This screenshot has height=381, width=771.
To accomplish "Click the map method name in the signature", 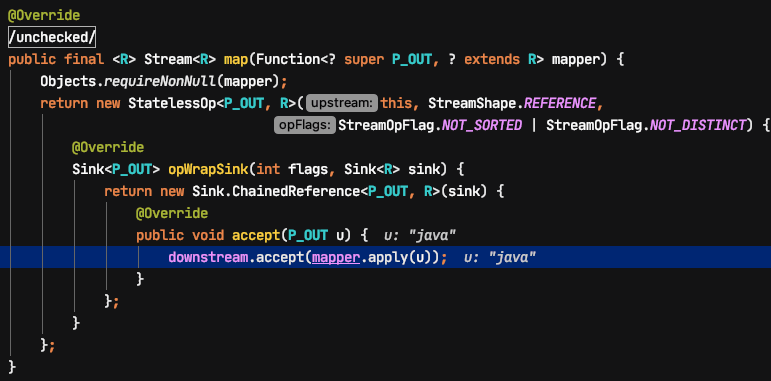I will tap(236, 59).
